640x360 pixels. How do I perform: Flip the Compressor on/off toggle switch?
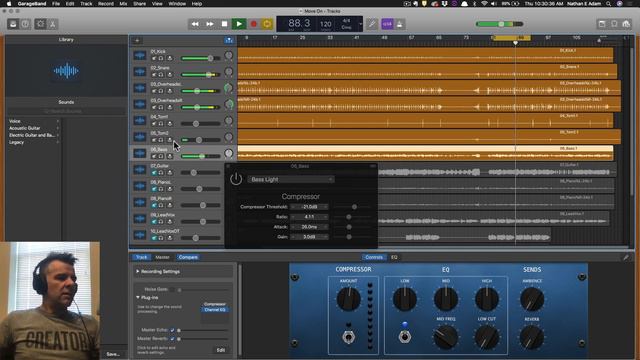348,337
